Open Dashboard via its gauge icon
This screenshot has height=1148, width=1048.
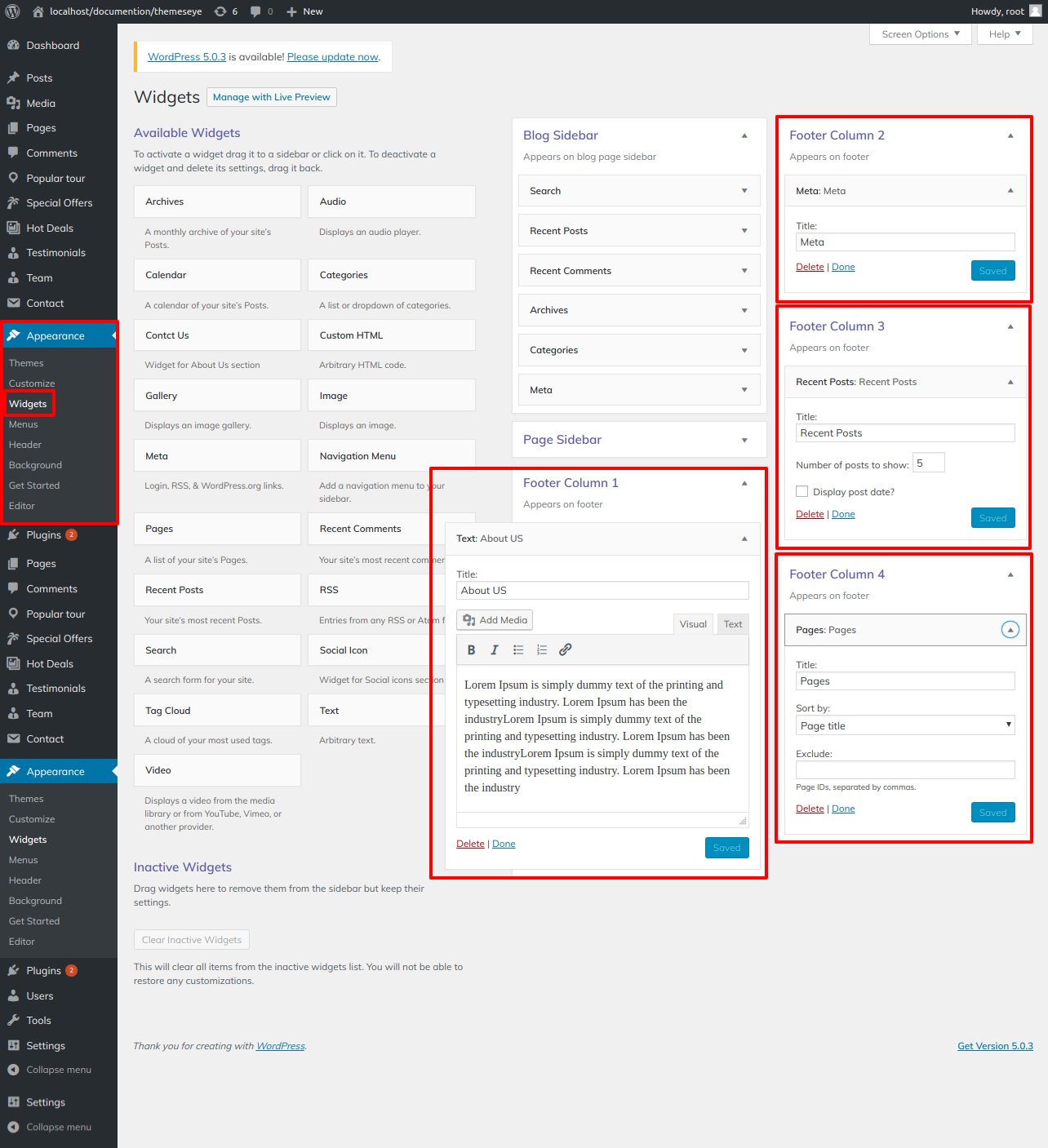13,46
